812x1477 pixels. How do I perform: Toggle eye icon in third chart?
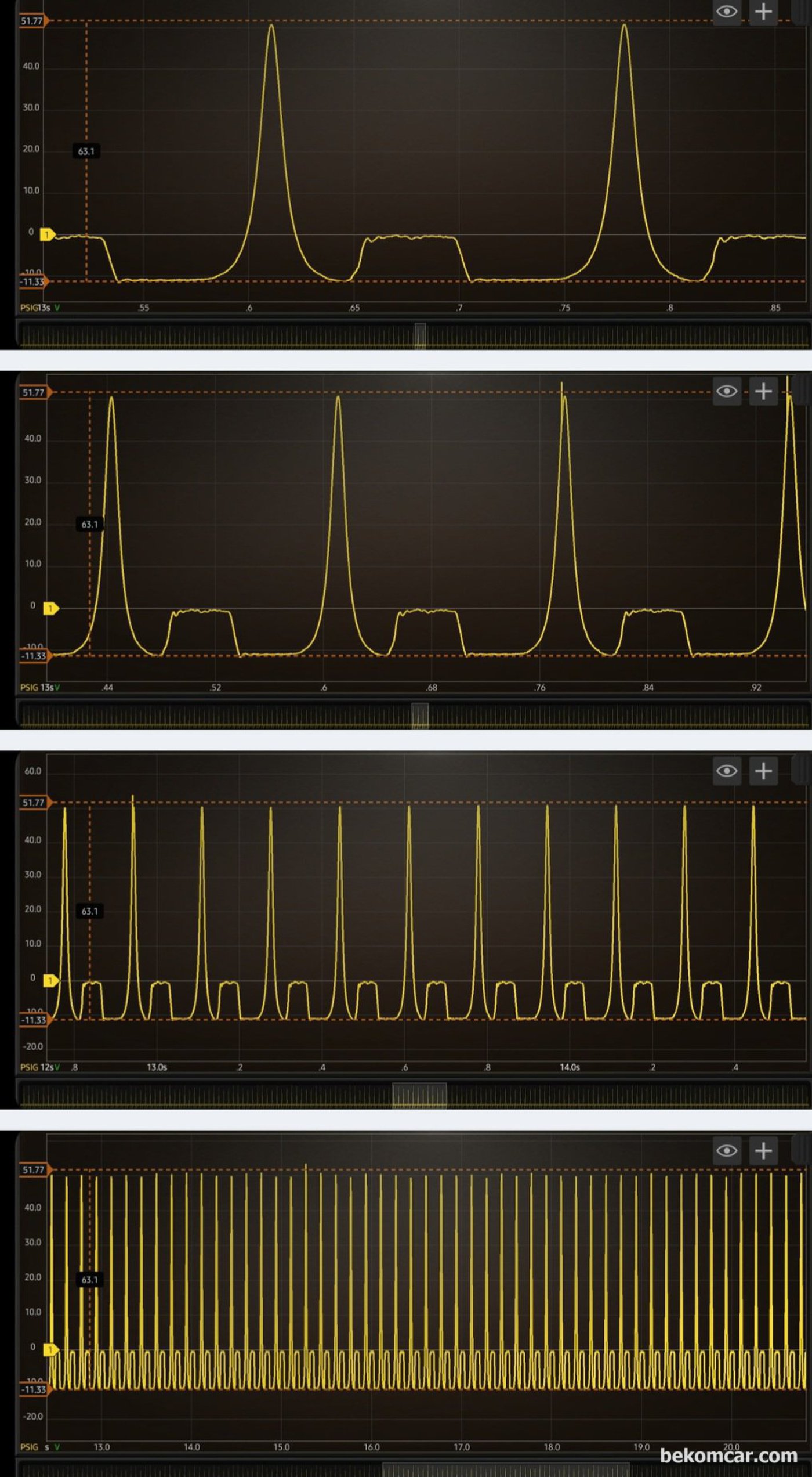tap(727, 771)
